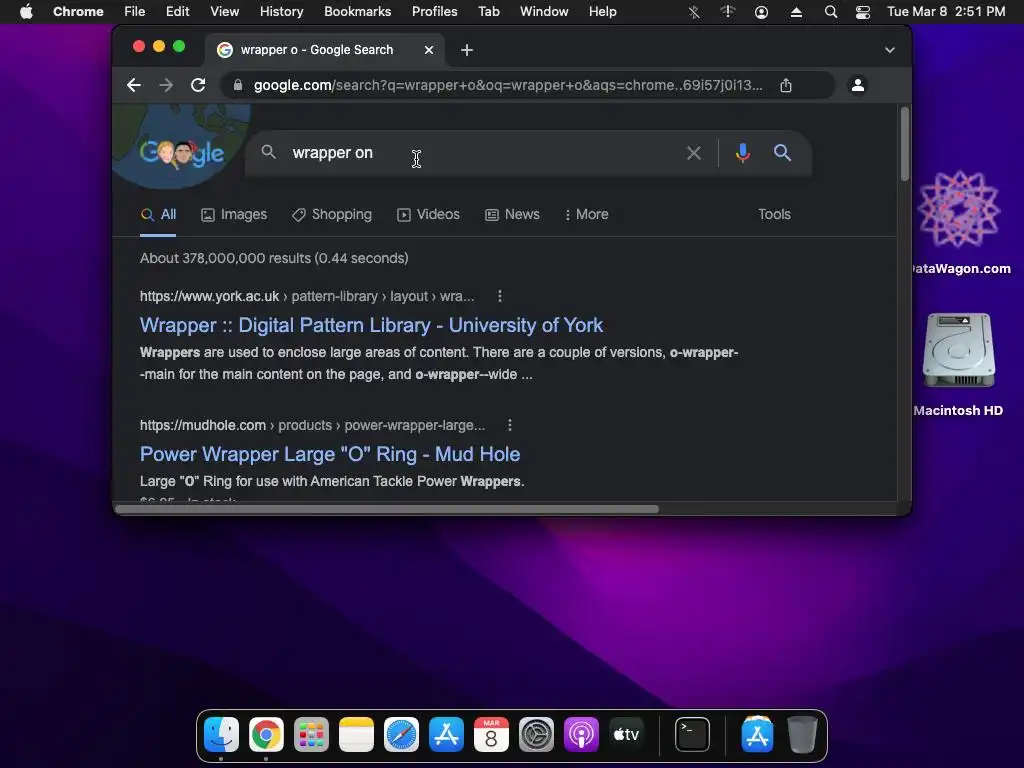Click the address bar URL

pos(507,85)
